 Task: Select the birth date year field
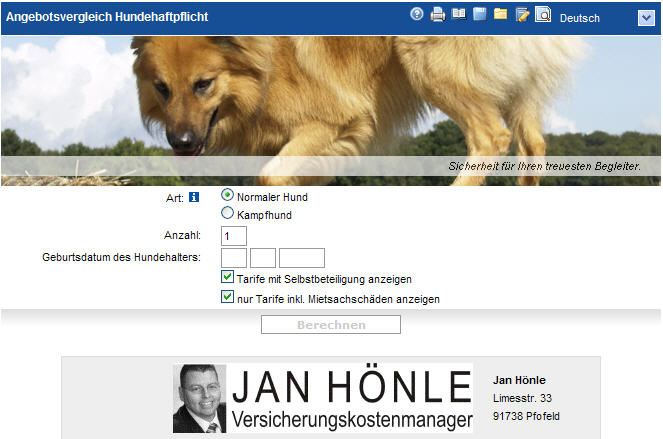[302, 258]
